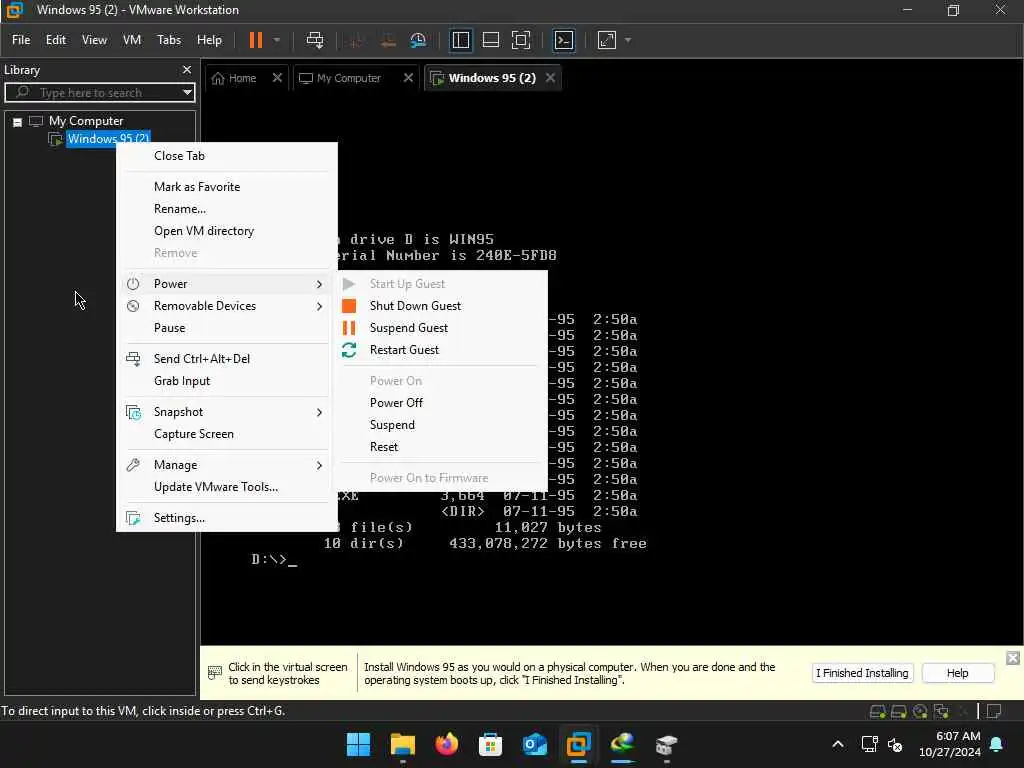Select Windows 95 (2) in library tree
The width and height of the screenshot is (1024, 768).
coord(108,138)
